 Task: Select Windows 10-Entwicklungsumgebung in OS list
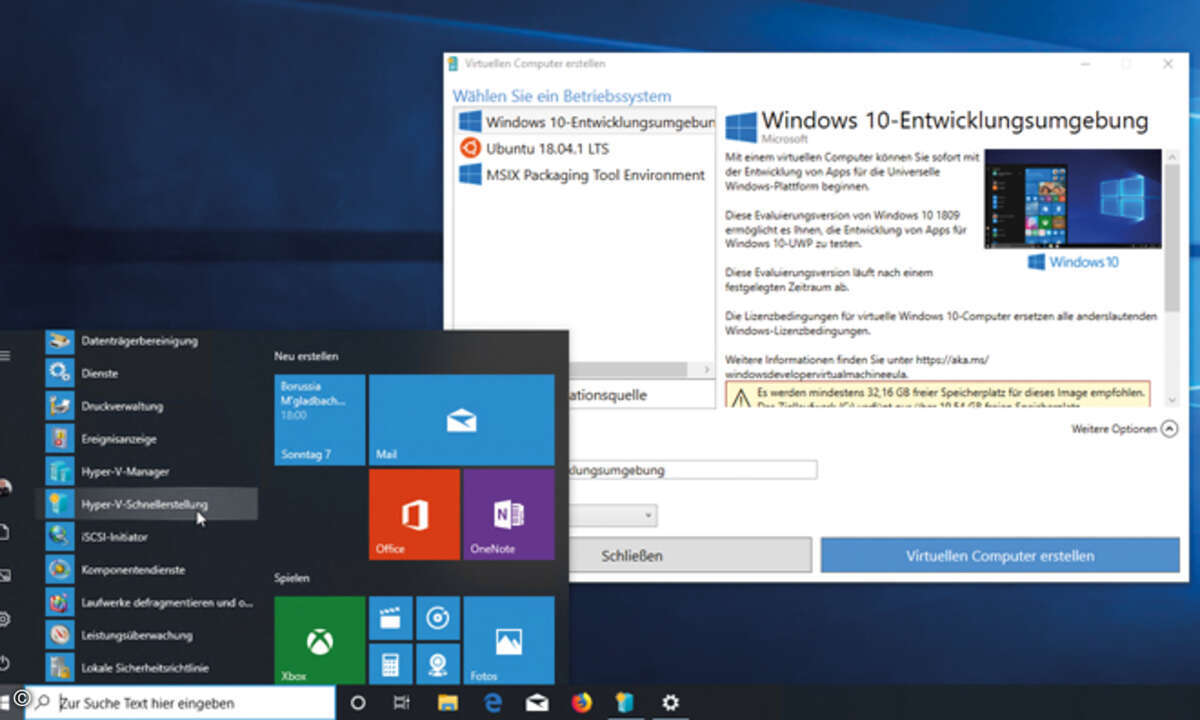[586, 122]
